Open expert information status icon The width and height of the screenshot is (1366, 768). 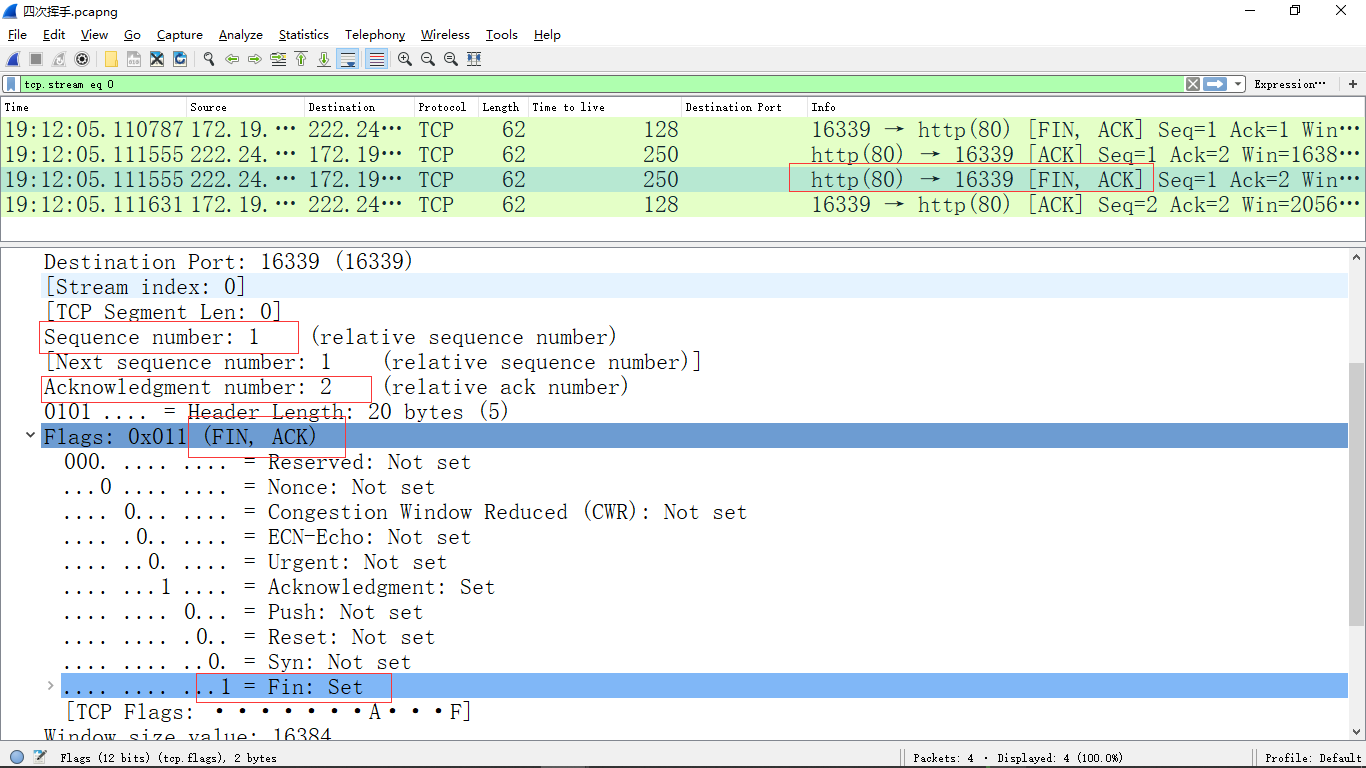point(16,757)
